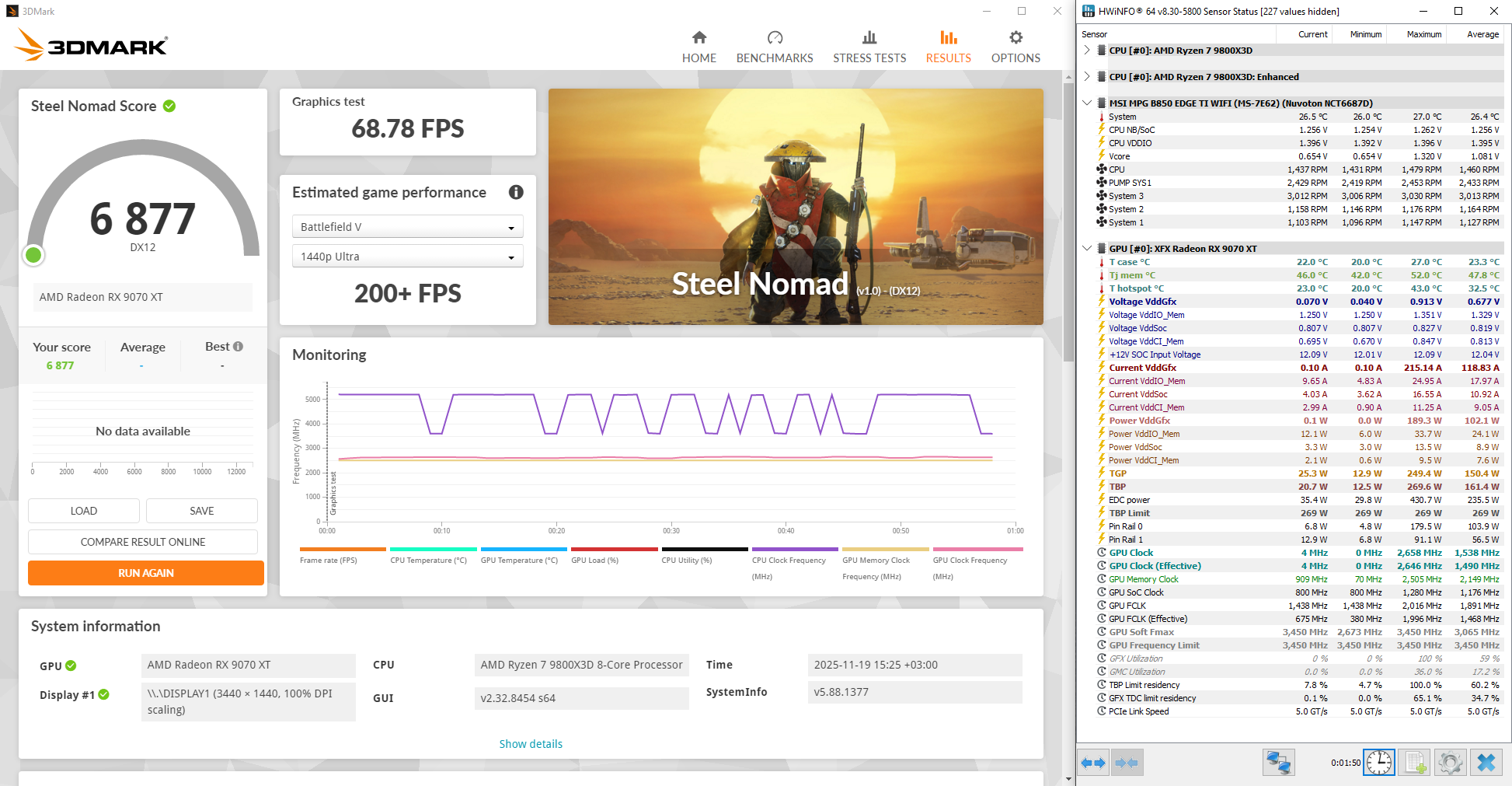Screen dimensions: 1512x786
Task: Click the info icon beside Estimated game performance
Action: [516, 192]
